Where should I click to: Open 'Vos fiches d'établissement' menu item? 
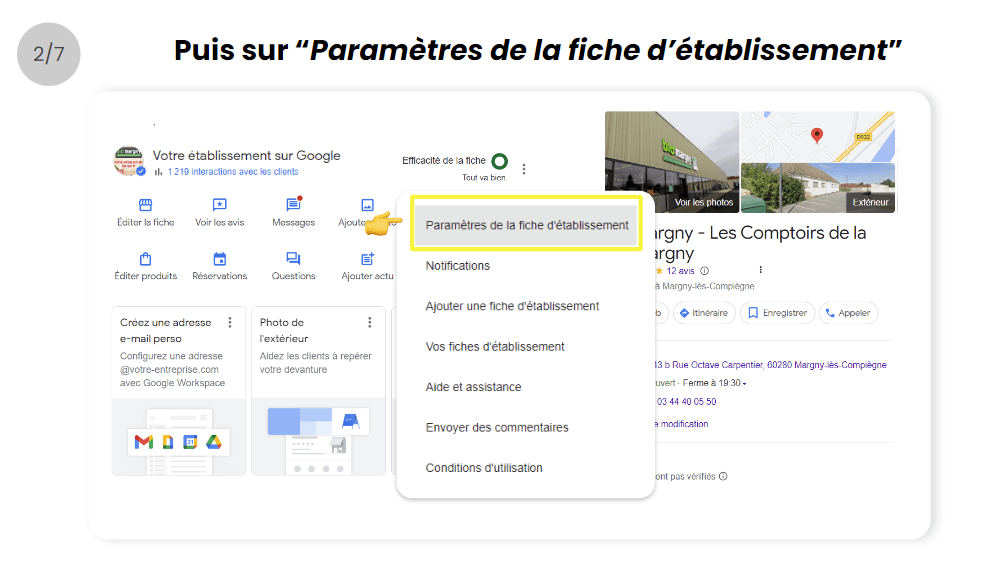(495, 347)
